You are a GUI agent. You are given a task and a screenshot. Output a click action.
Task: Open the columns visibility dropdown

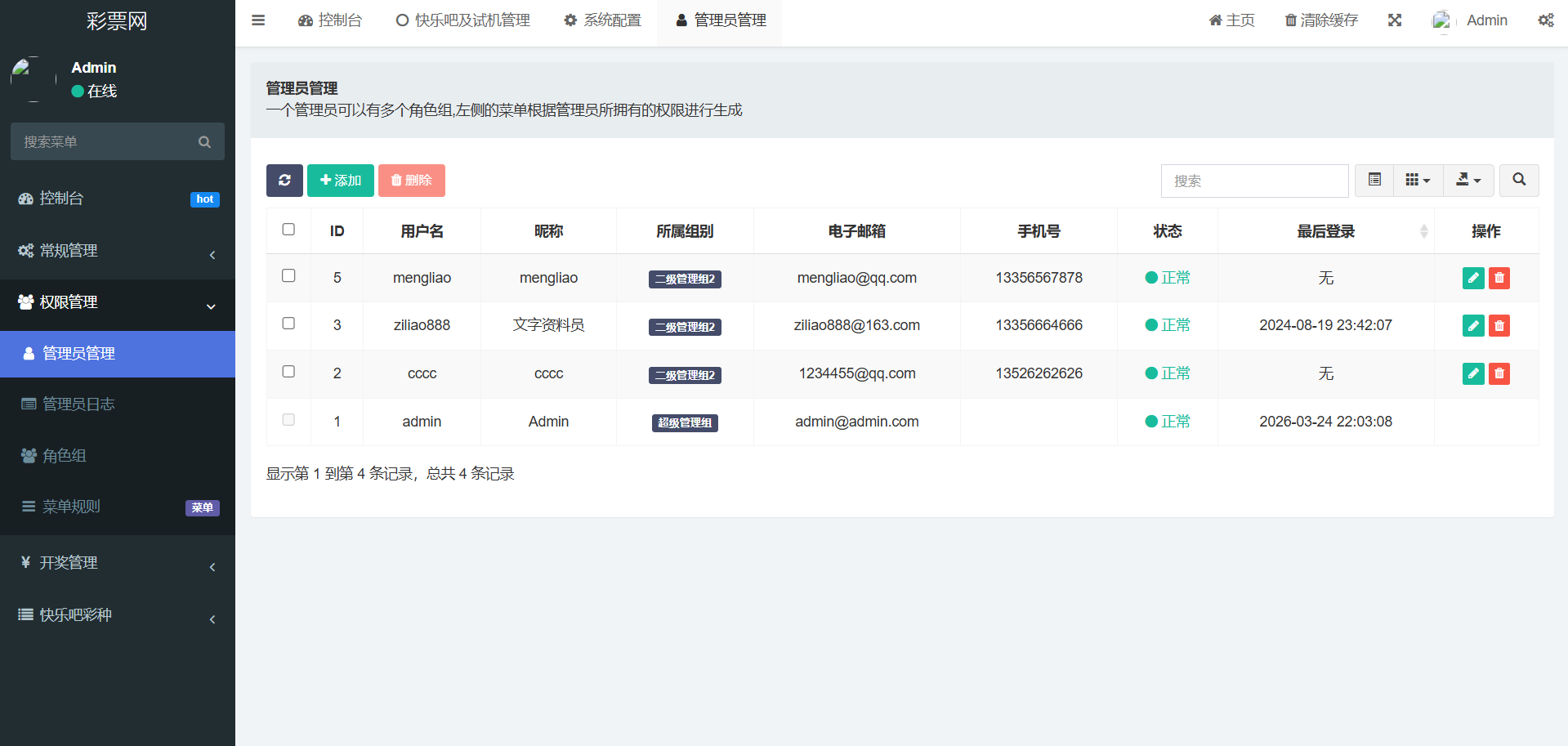(1417, 180)
